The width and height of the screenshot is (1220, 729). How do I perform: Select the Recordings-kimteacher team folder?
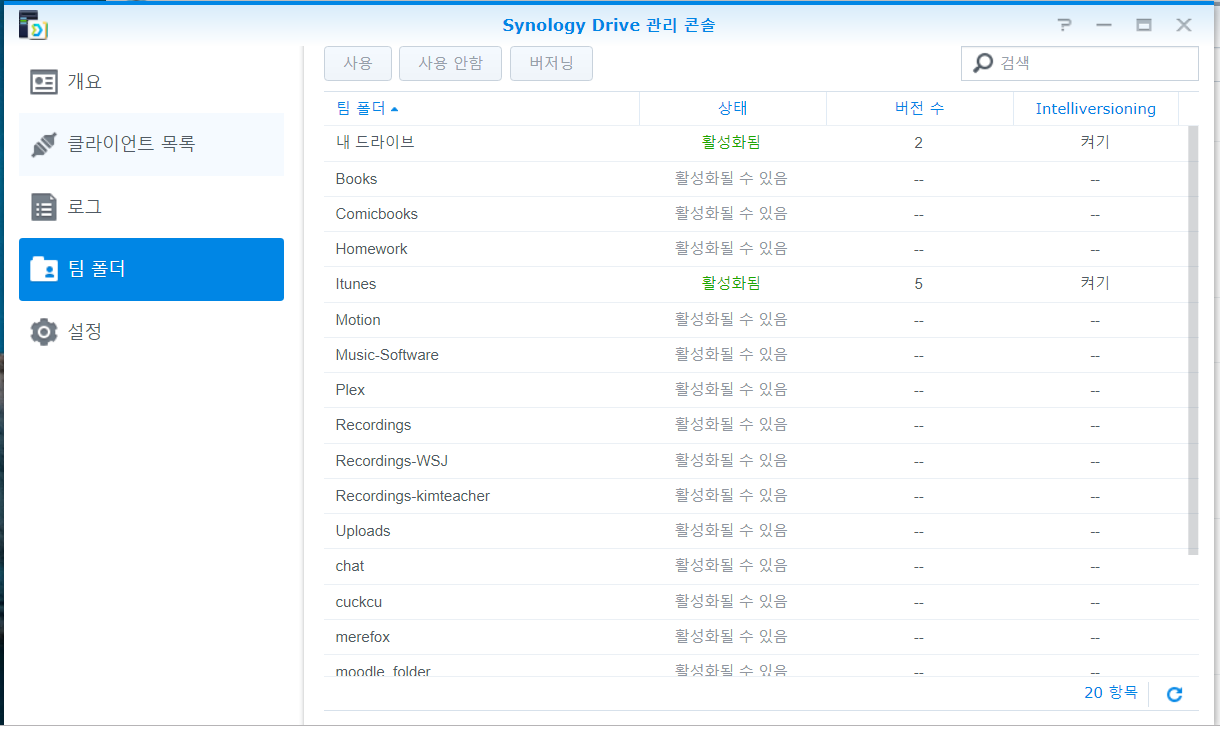click(755, 496)
